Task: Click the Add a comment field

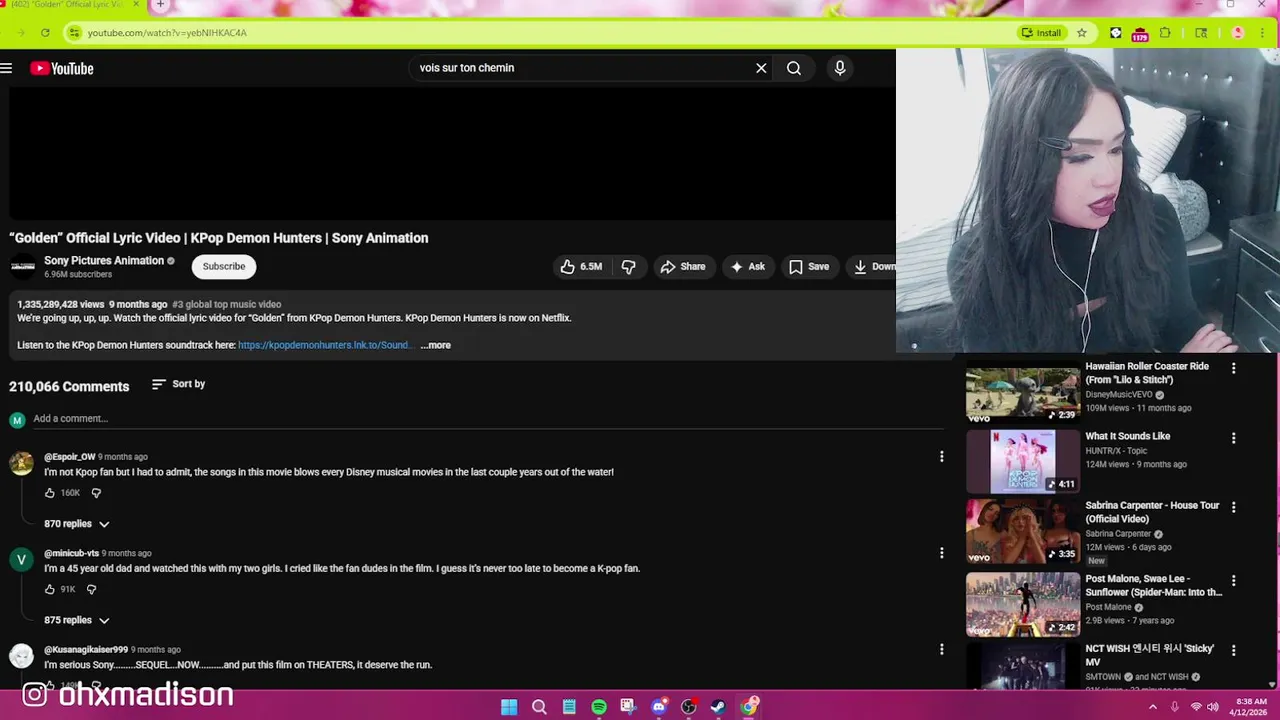Action: [x=488, y=419]
